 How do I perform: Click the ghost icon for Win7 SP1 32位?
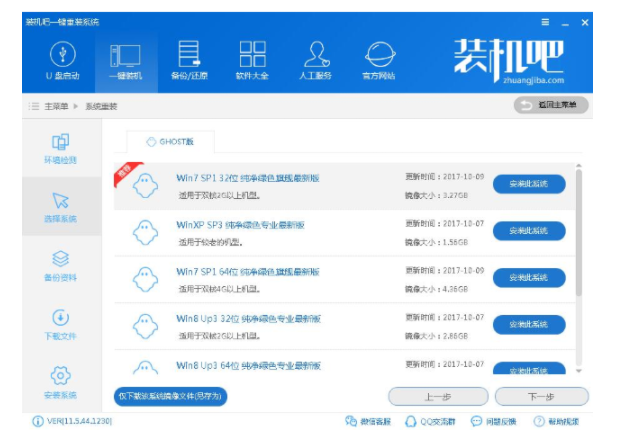point(145,186)
